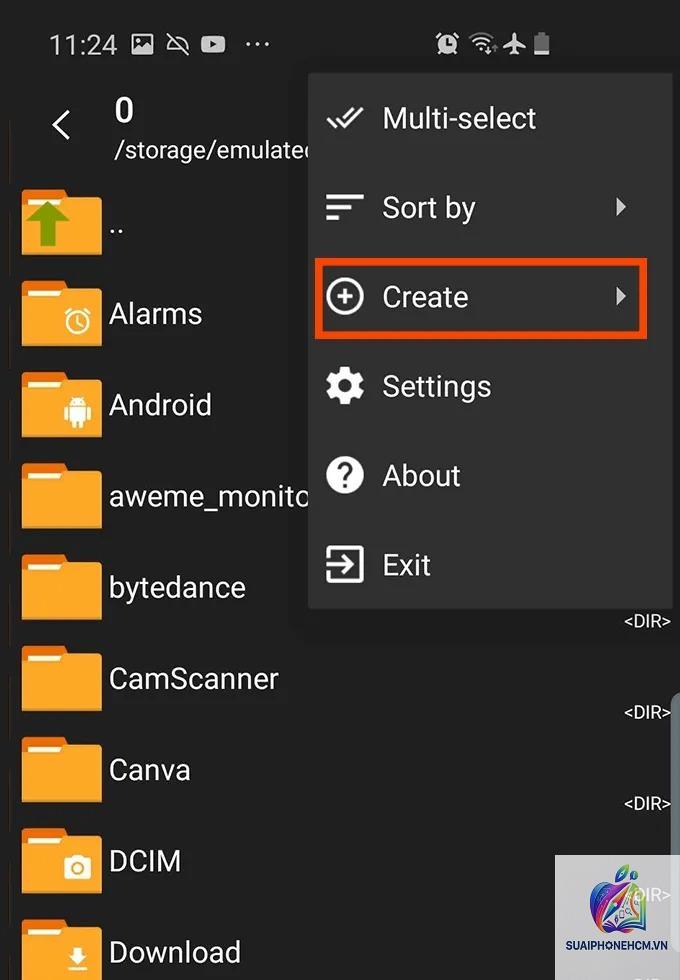
Task: Open the Canva folder
Action: pyautogui.click(x=149, y=770)
